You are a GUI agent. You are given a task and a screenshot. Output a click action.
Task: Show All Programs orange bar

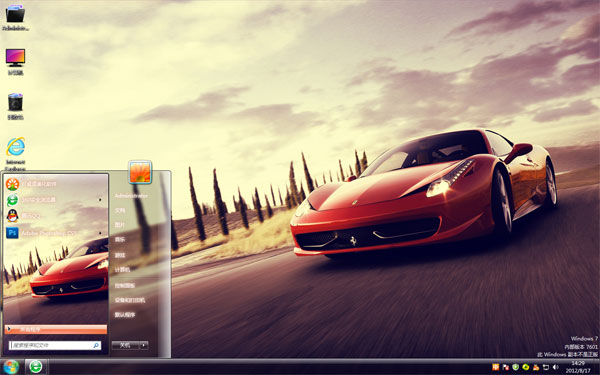coord(56,329)
